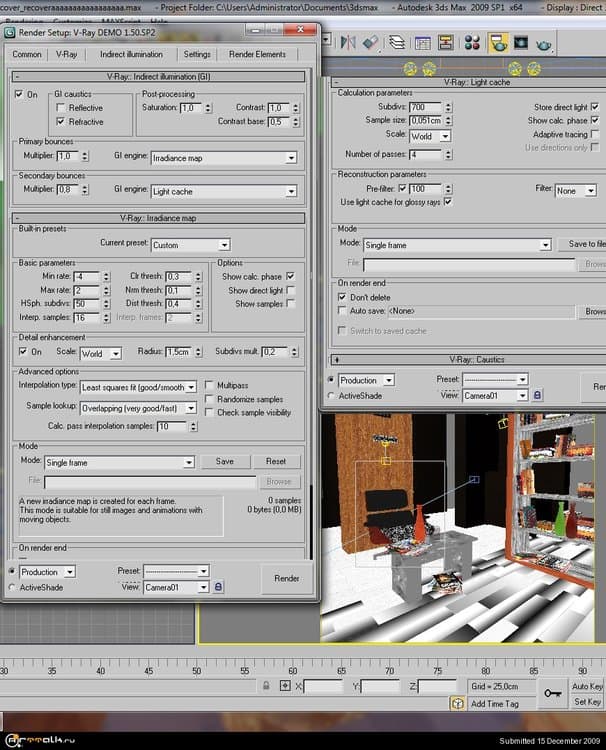Image resolution: width=606 pixels, height=750 pixels.
Task: Toggle the Show calc. phase checkbox
Action: click(291, 276)
